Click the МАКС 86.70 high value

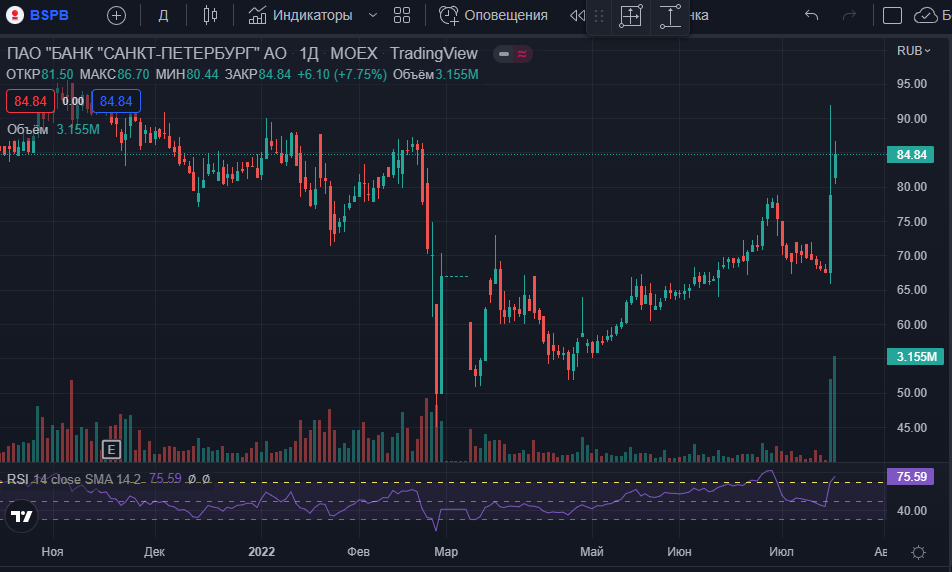click(114, 75)
